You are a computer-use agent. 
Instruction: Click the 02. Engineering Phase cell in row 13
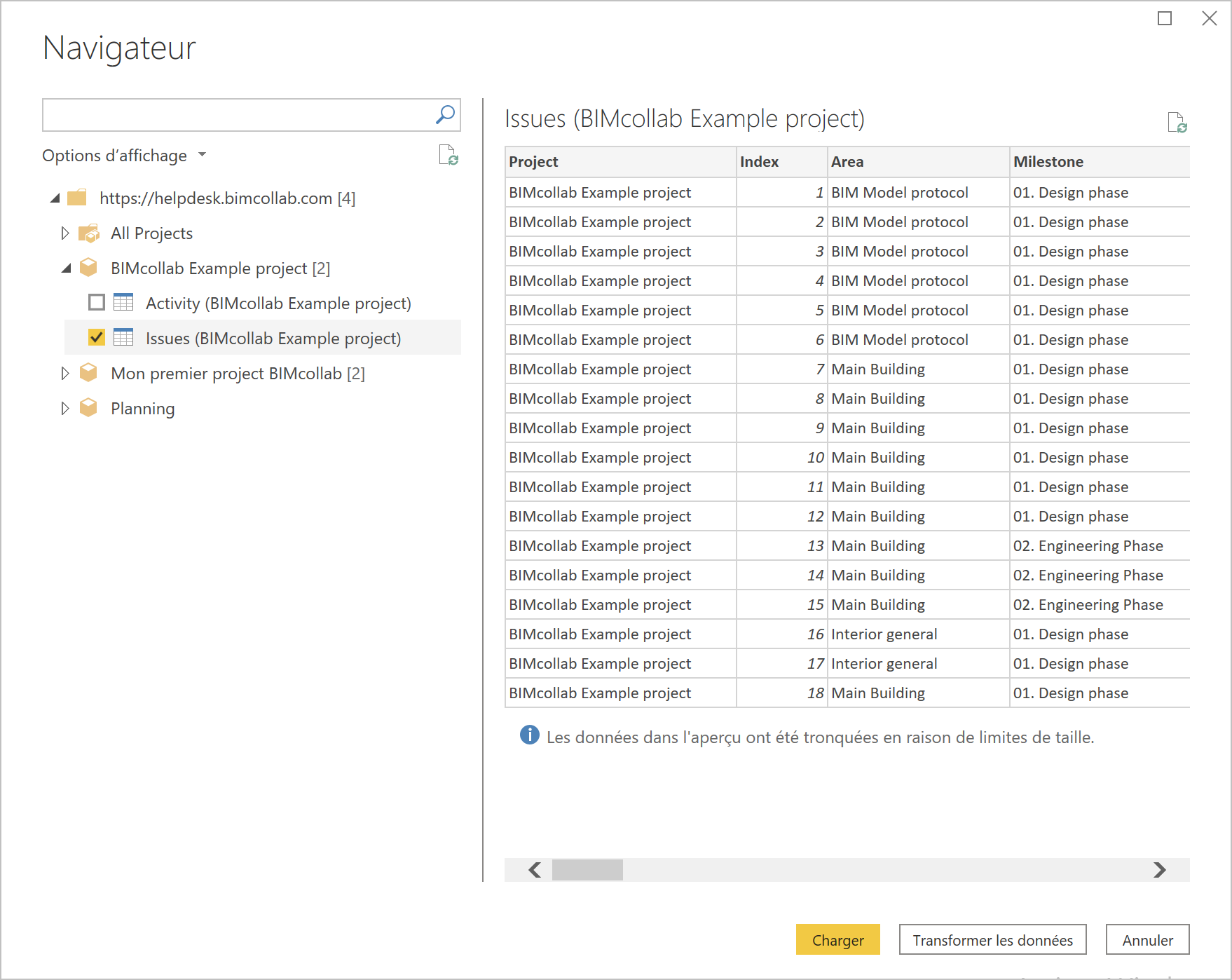[x=1100, y=545]
